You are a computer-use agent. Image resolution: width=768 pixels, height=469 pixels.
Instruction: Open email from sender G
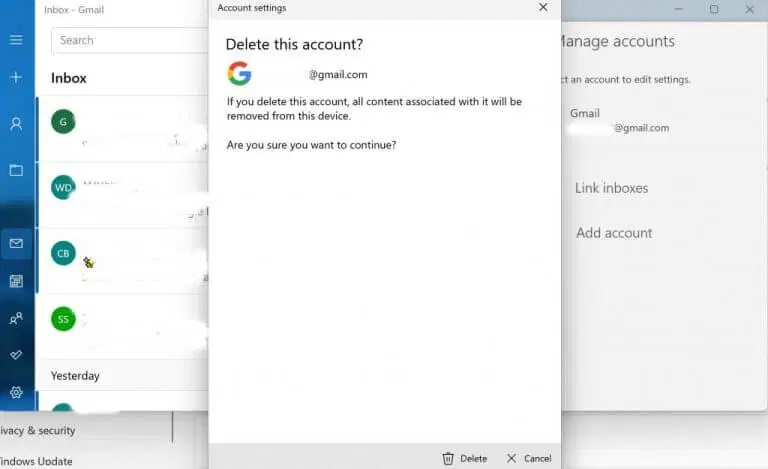coord(122,129)
